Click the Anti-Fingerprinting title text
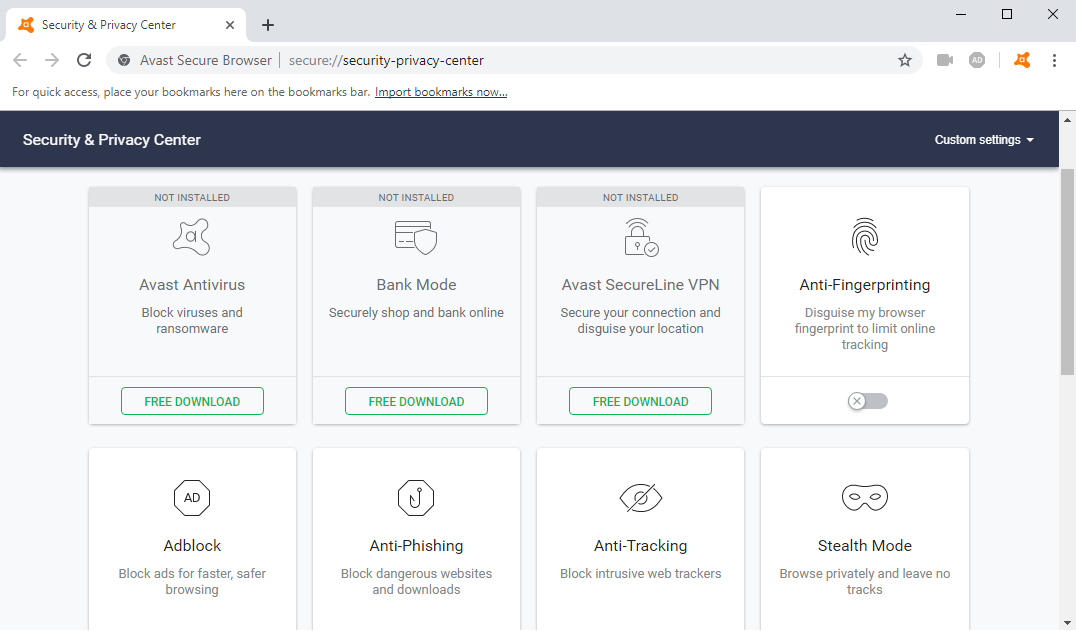Image resolution: width=1076 pixels, height=631 pixels. point(865,285)
